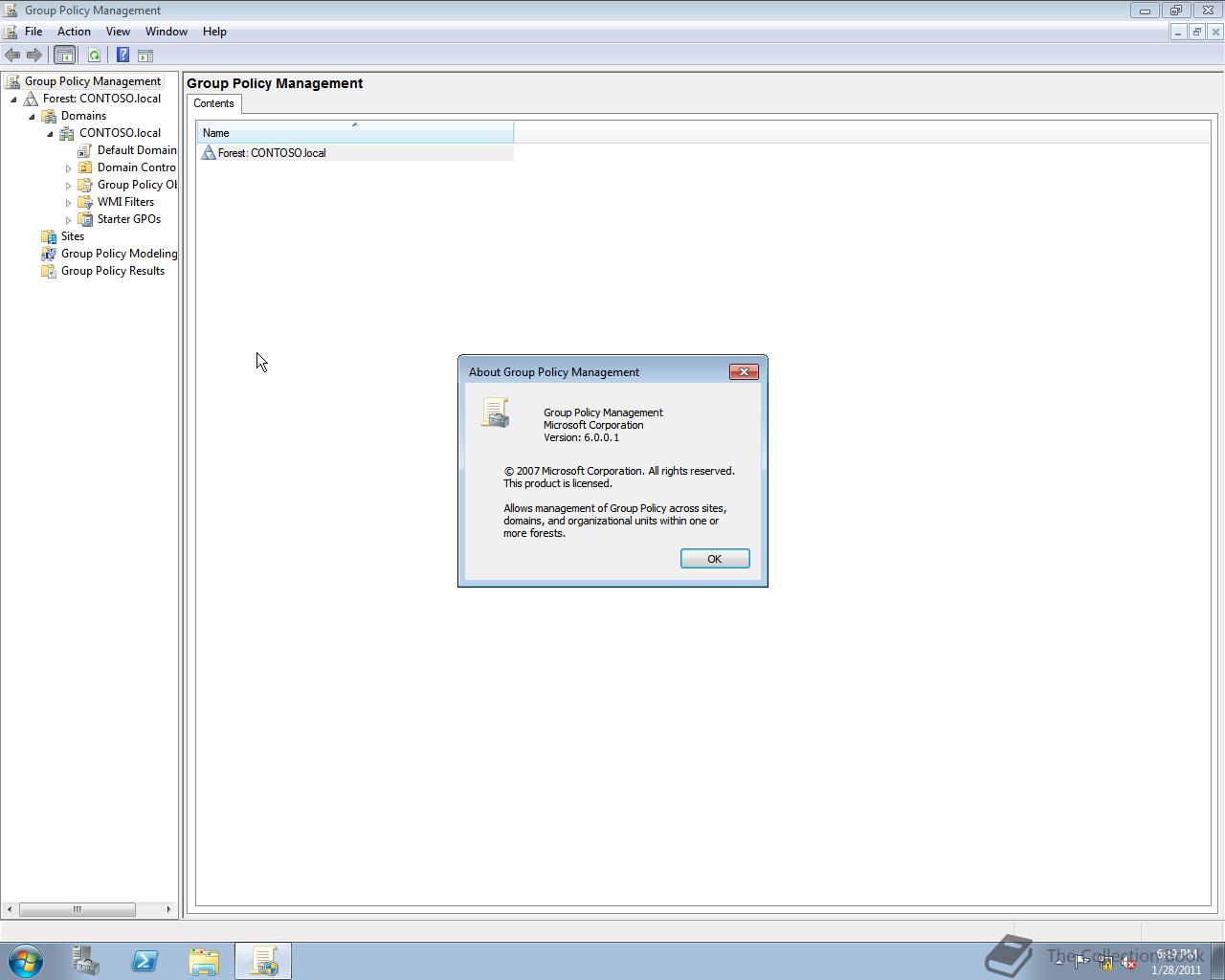Select the Group Policy Results label

tap(113, 271)
